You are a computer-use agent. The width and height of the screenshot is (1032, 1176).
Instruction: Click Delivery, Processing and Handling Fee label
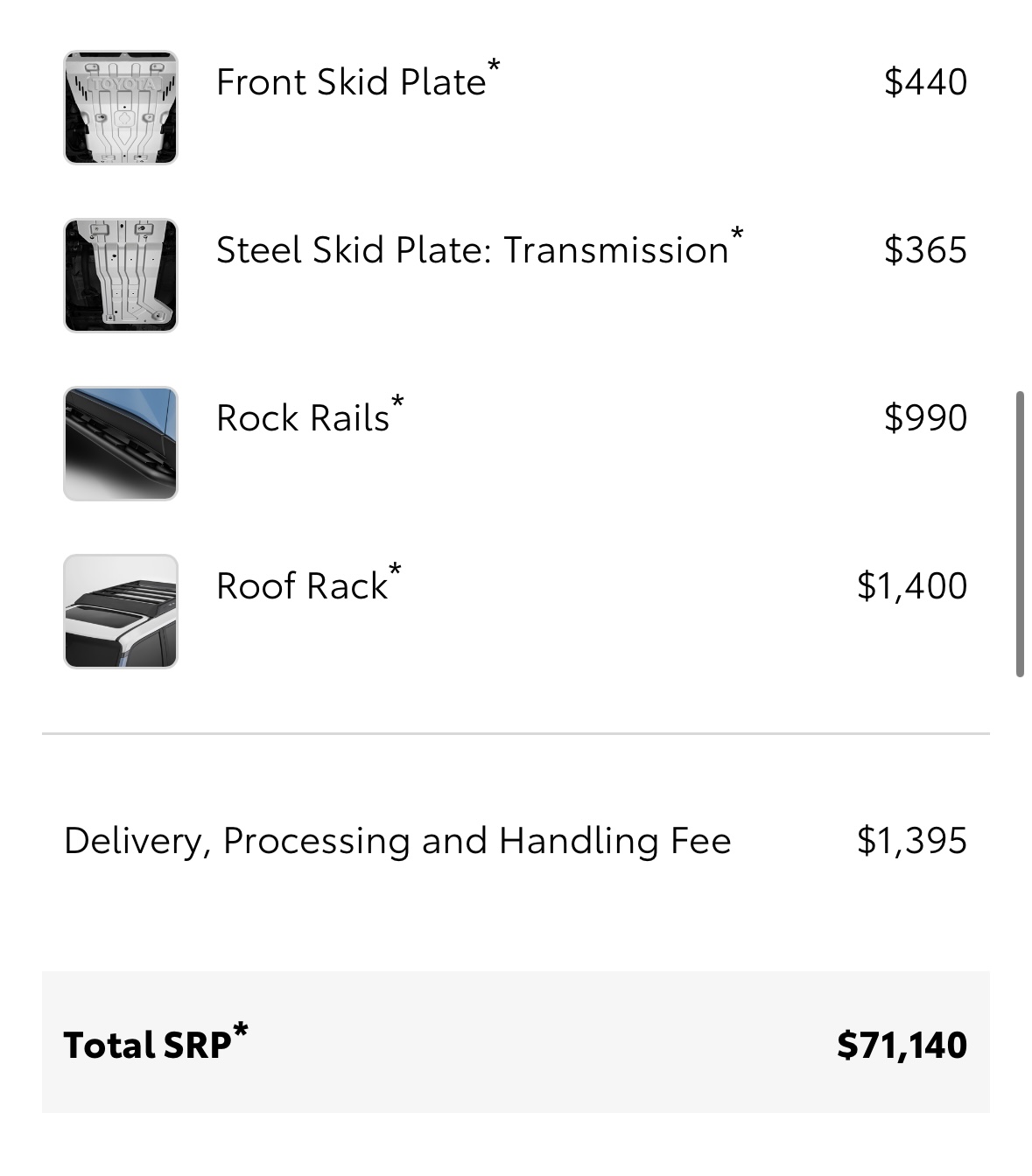[397, 841]
